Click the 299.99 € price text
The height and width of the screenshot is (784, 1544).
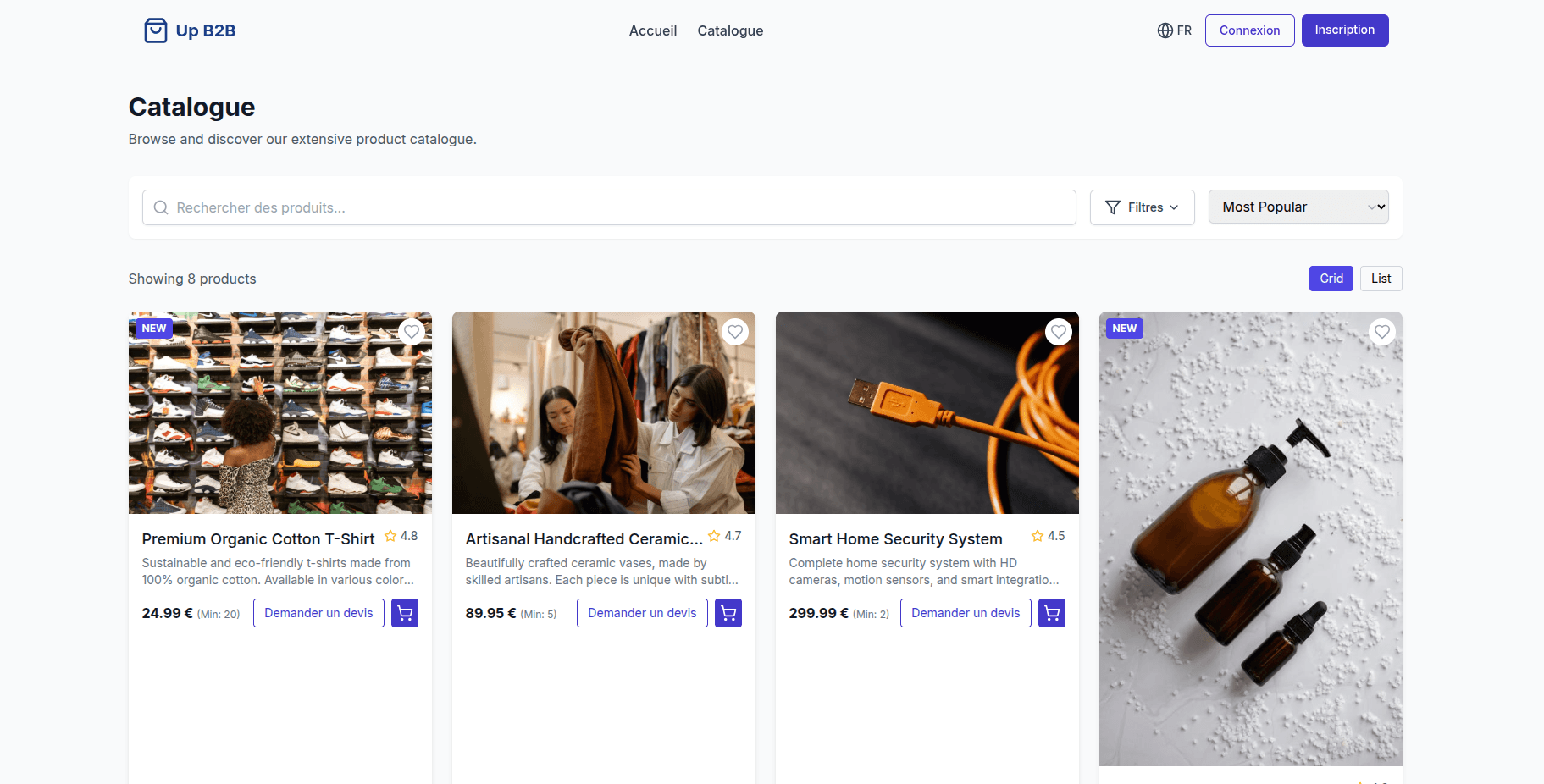pyautogui.click(x=819, y=613)
